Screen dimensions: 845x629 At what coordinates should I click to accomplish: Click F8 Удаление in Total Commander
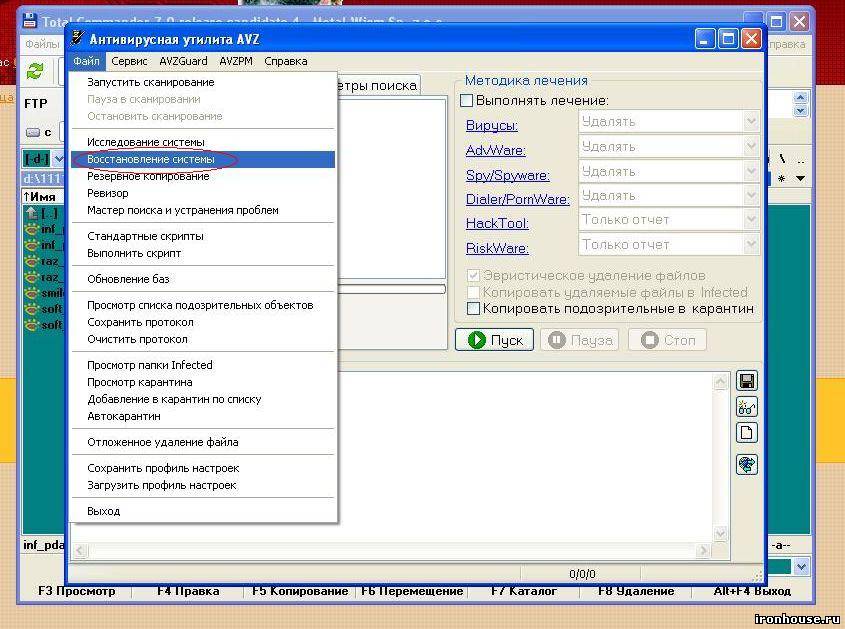636,591
